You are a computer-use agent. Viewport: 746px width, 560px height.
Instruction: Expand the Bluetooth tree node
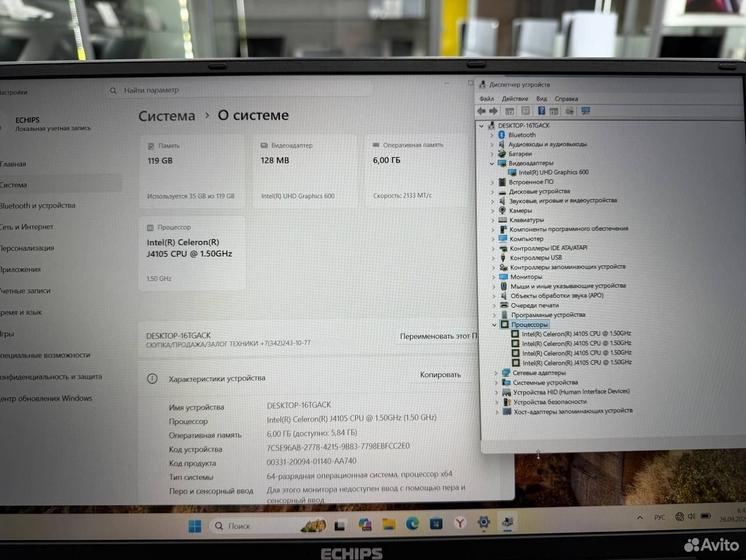tap(491, 135)
